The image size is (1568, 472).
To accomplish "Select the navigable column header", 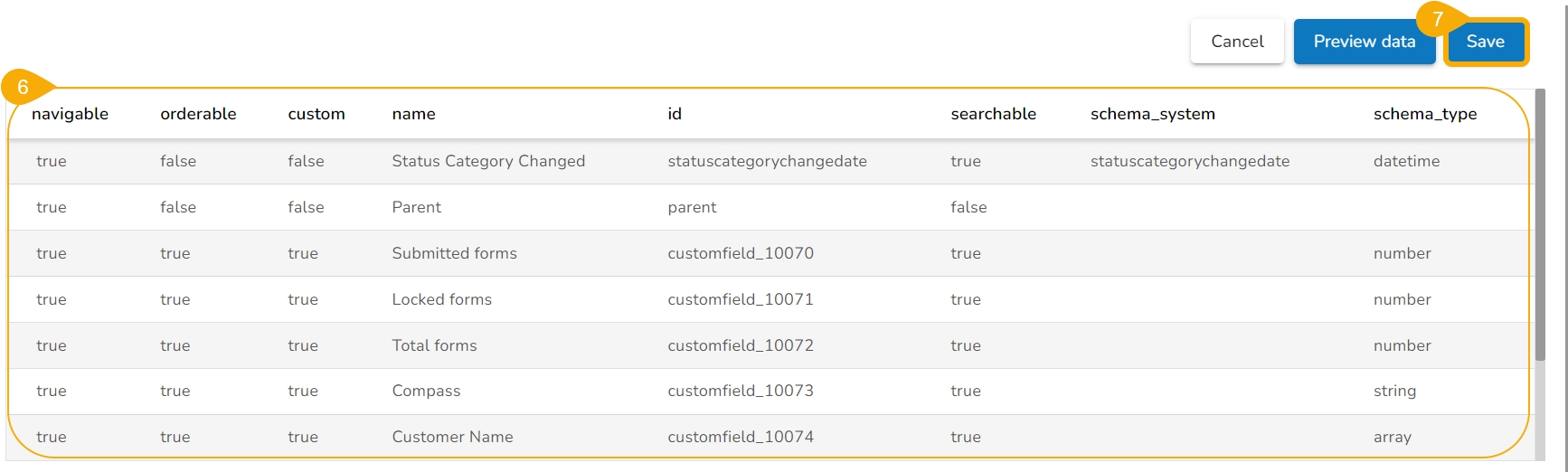I will coord(70,114).
